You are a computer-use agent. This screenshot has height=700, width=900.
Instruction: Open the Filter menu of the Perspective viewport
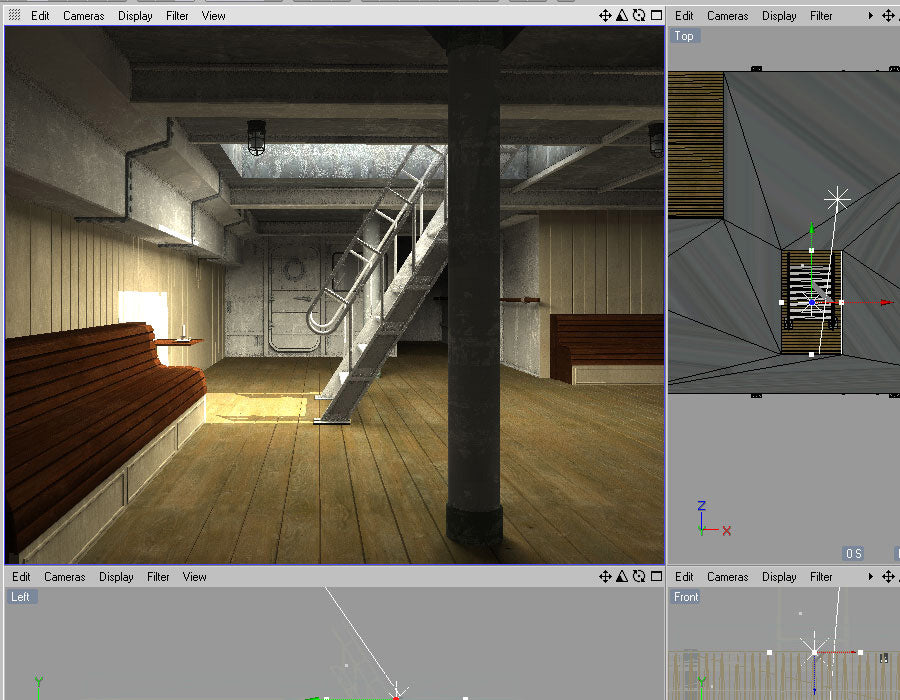pyautogui.click(x=177, y=15)
